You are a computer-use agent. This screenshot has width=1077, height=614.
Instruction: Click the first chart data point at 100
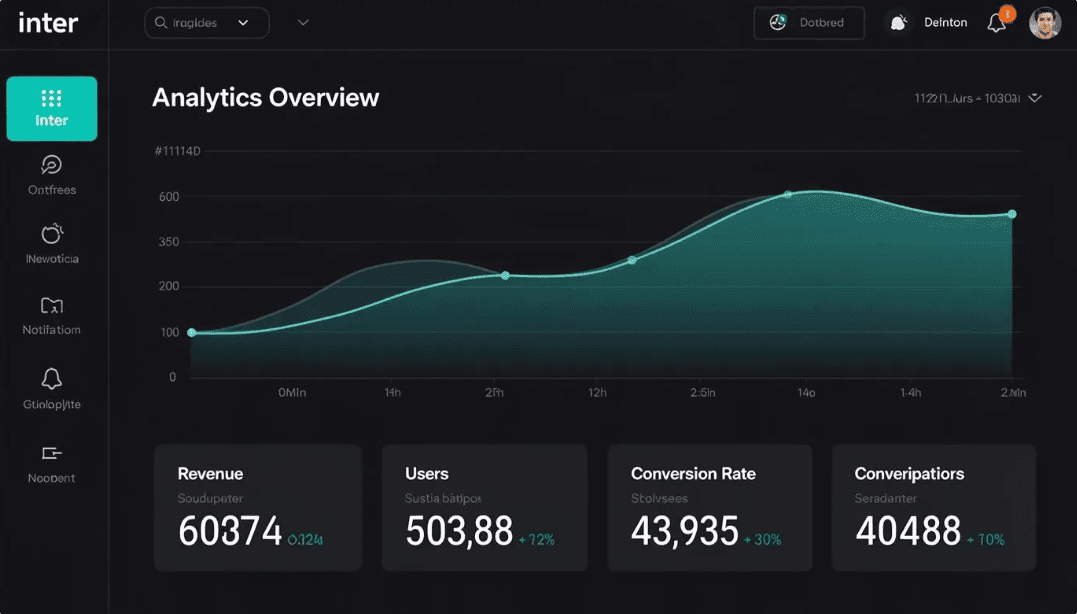coord(192,333)
